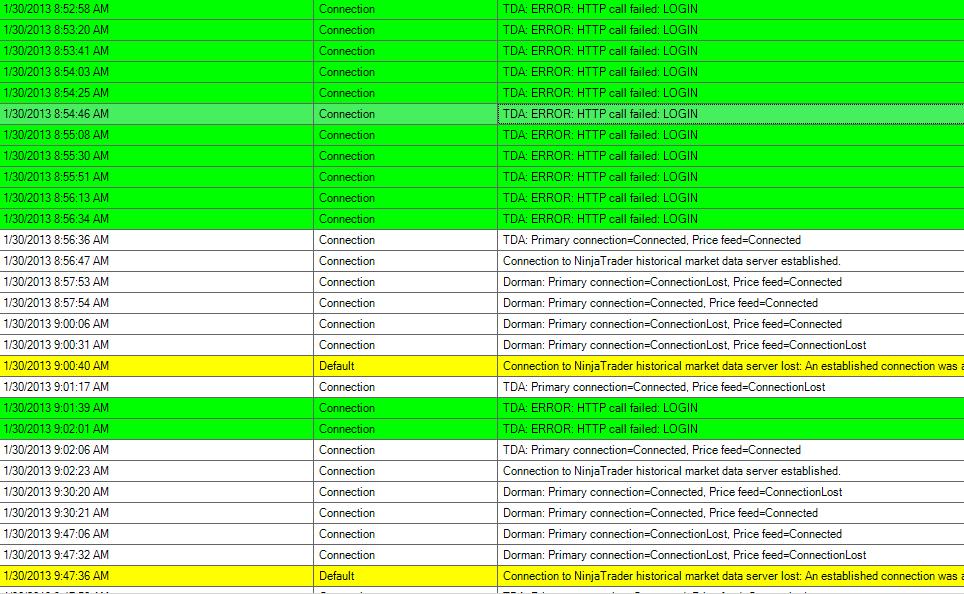
Task: Select the 8:56:34 AM timestamp cell
Action: [156, 218]
